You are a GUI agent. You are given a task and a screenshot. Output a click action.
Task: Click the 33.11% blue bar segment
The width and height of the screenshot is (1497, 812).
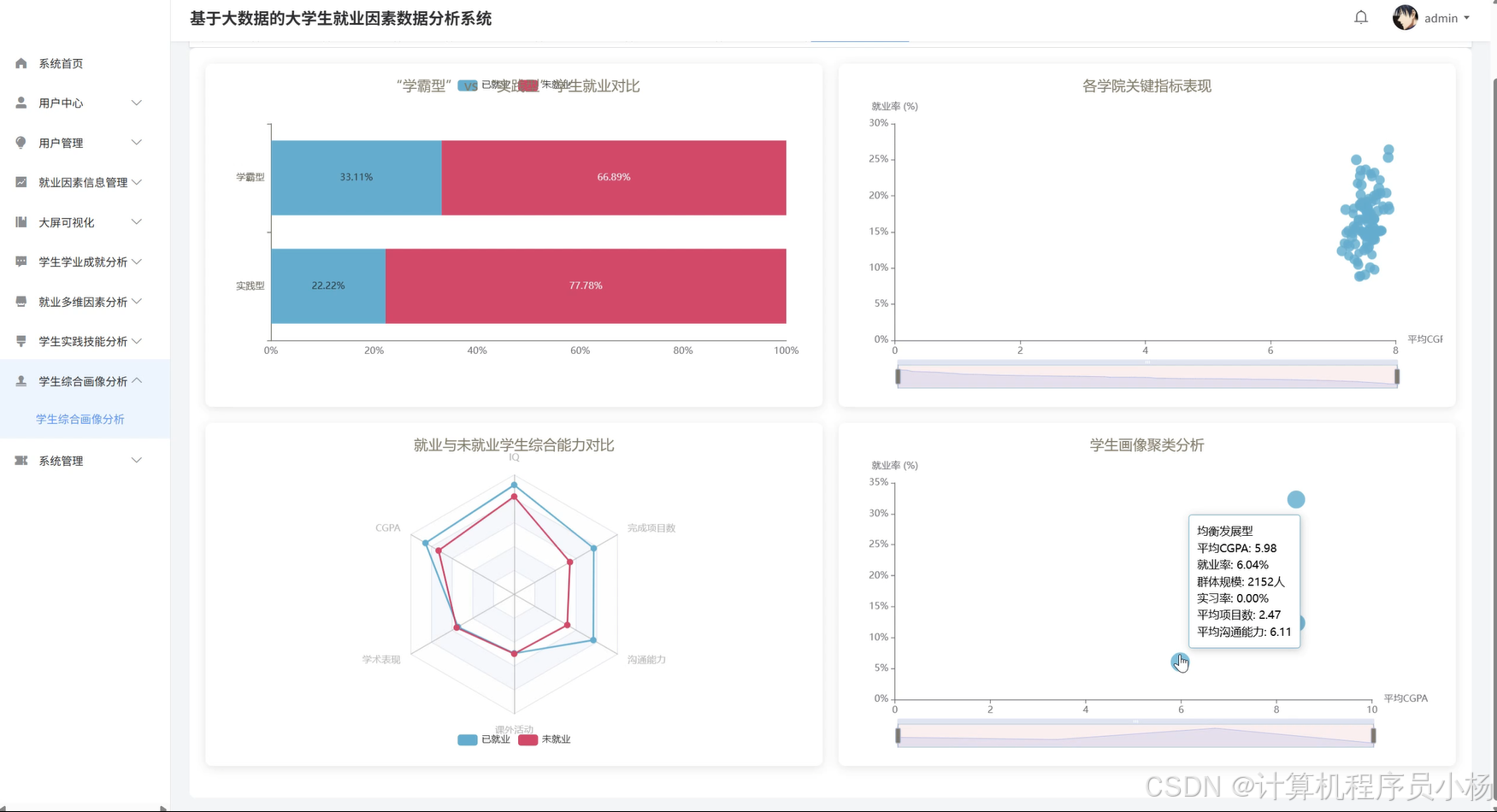[x=357, y=177]
